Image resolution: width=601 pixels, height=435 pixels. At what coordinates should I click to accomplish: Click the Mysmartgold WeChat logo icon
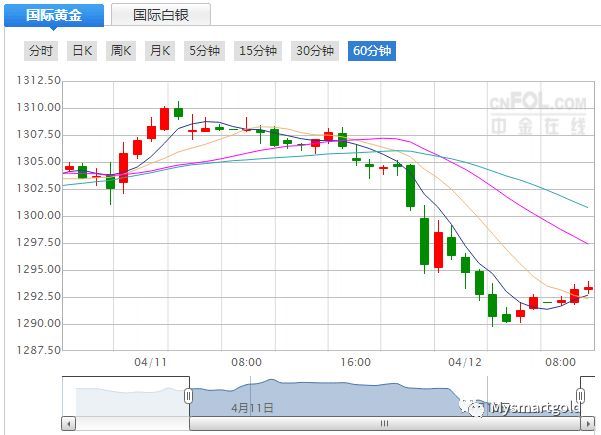pos(470,408)
